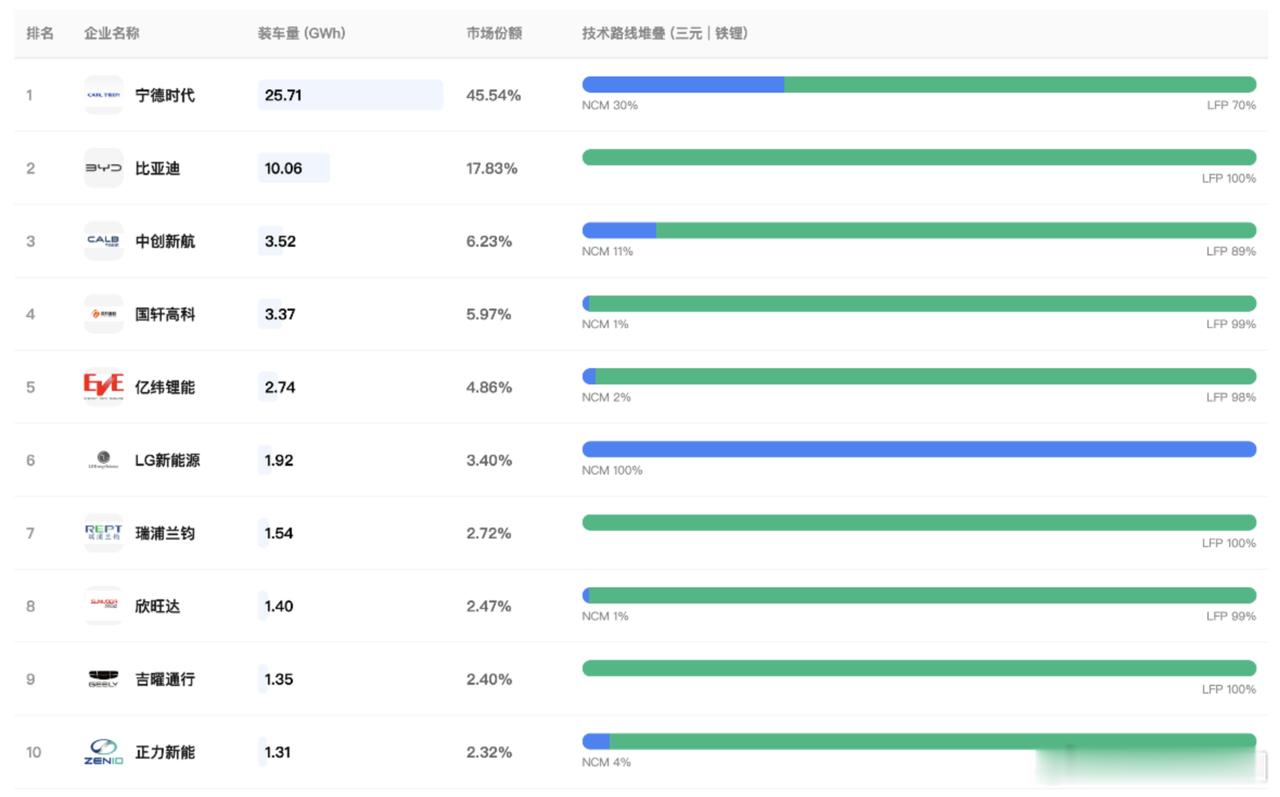Image resolution: width=1280 pixels, height=797 pixels.
Task: Click the 市场份额 column header
Action: click(x=494, y=33)
